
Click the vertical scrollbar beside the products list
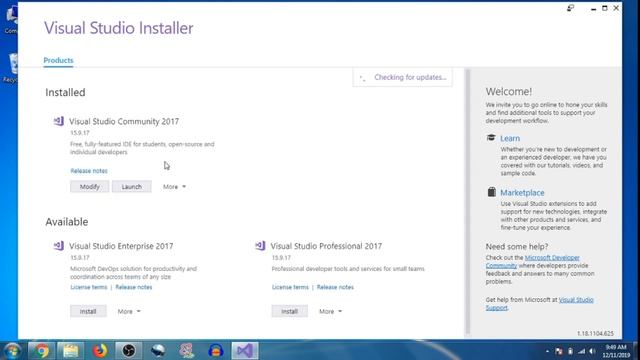pyautogui.click(x=467, y=202)
